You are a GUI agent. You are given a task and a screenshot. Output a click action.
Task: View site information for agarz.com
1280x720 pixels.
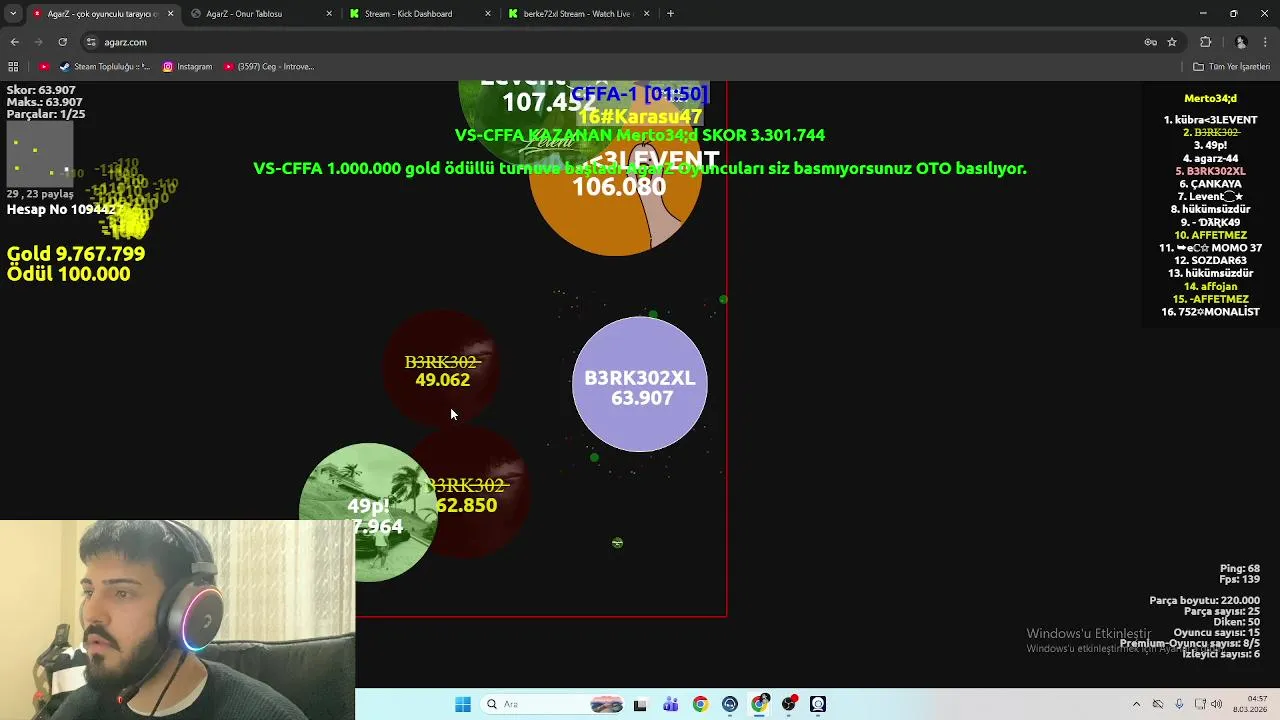point(91,42)
